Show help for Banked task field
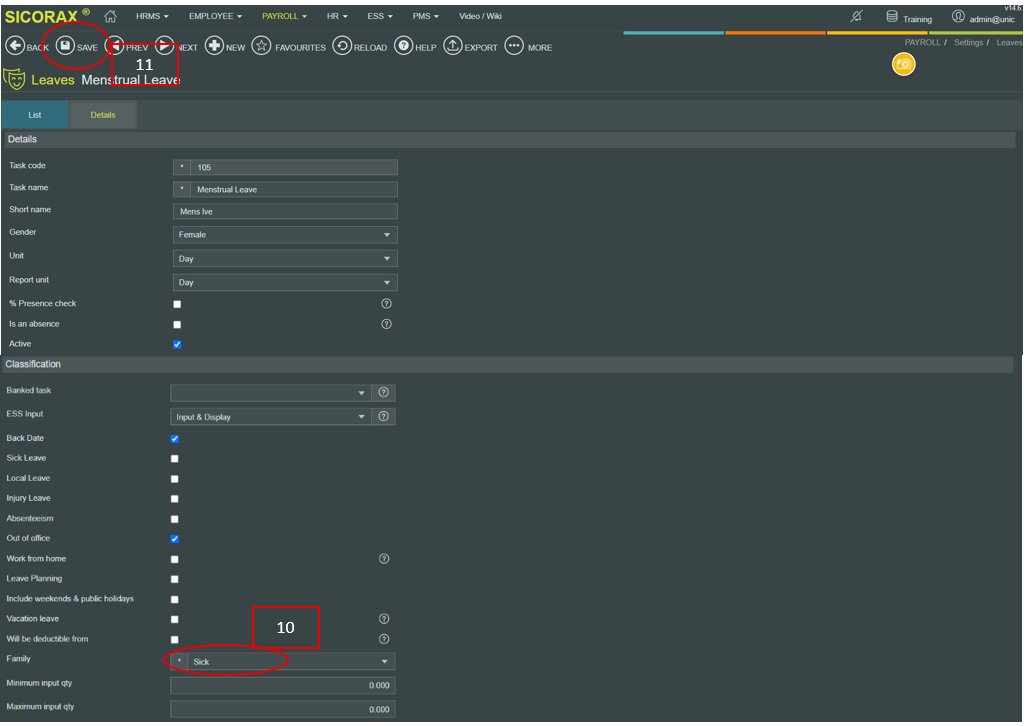The width and height of the screenshot is (1027, 726). point(384,392)
